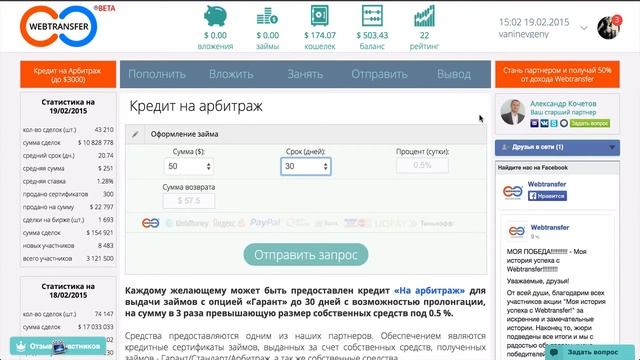Click the Webtransfer logo in the Facebook widget
Image resolution: width=640 pixels, height=360 pixels.
coord(513,191)
